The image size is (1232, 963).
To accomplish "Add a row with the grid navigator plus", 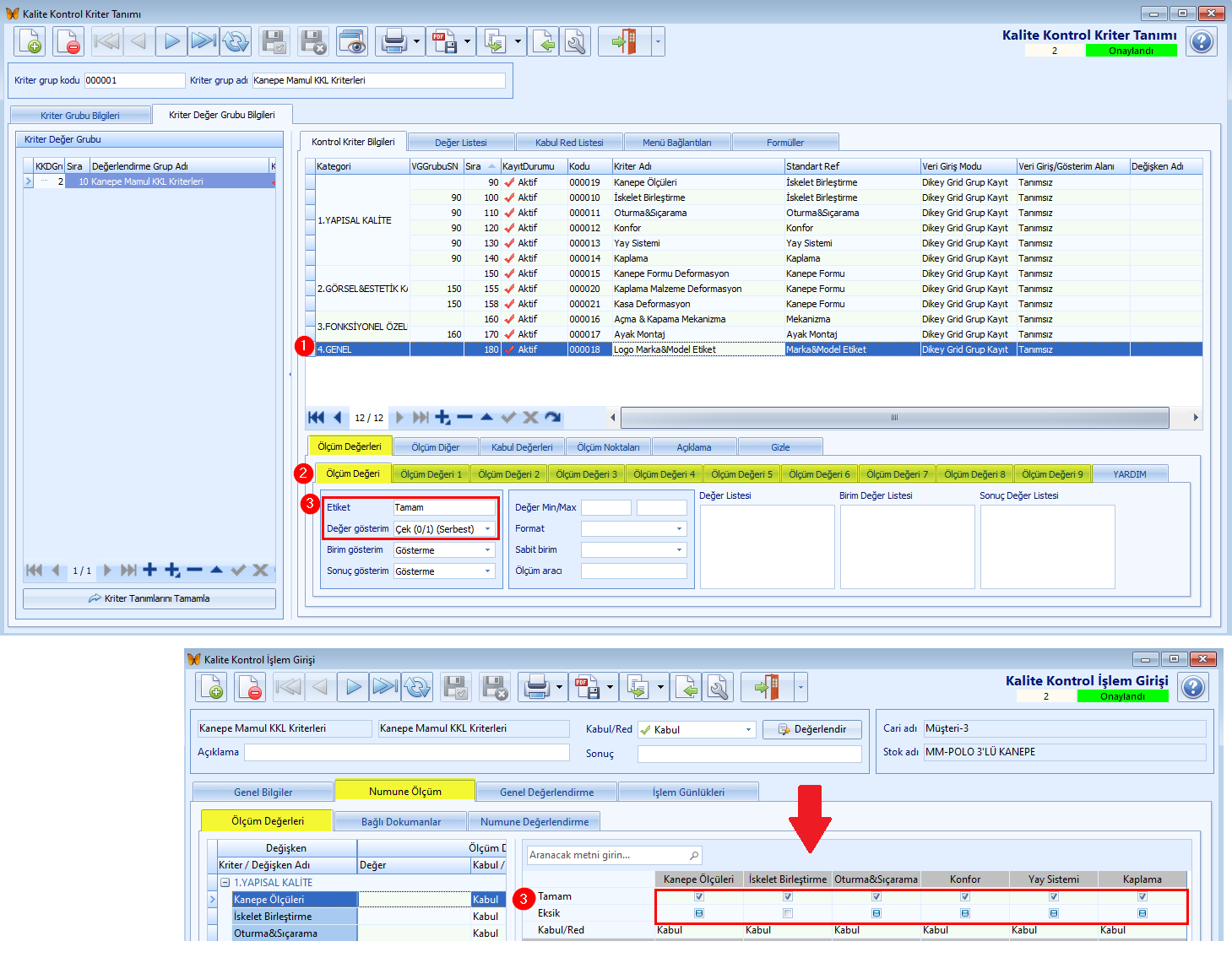I will [x=442, y=417].
